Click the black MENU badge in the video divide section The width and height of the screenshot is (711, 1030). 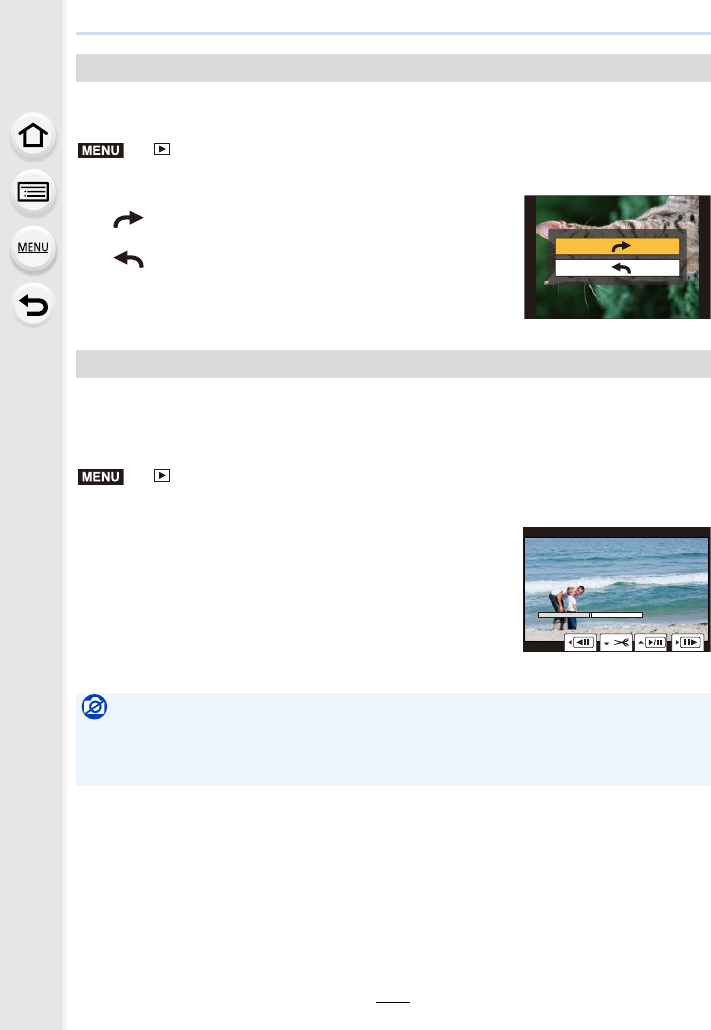point(101,477)
